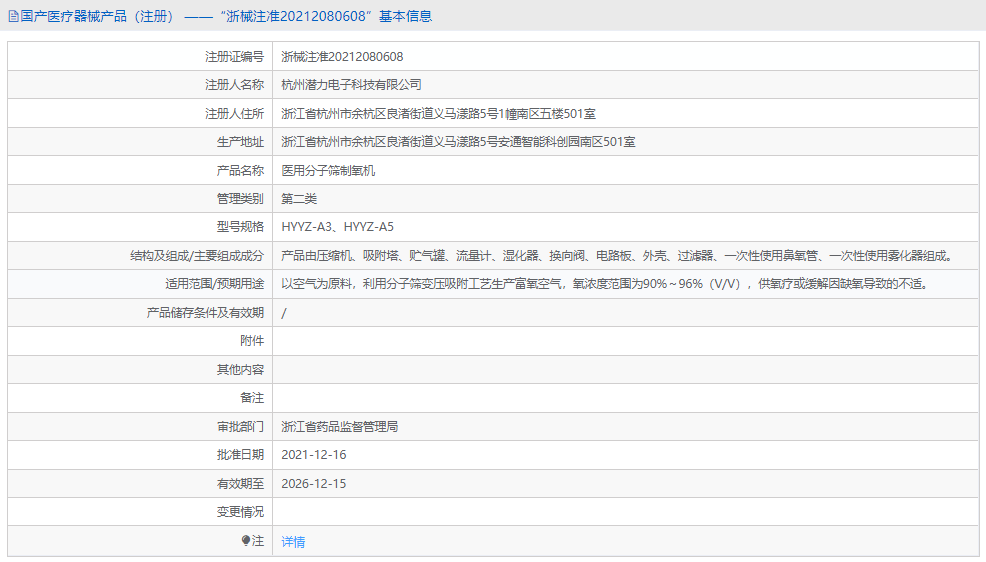Click the 注册人名称 row label
This screenshot has width=986, height=562.
click(x=234, y=85)
